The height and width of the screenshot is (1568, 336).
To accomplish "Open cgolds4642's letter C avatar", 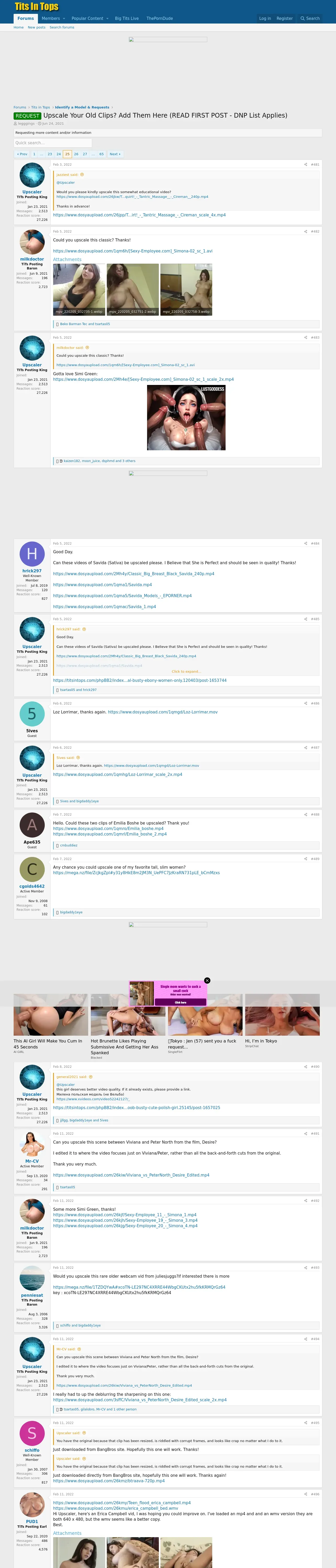I will coord(32,870).
